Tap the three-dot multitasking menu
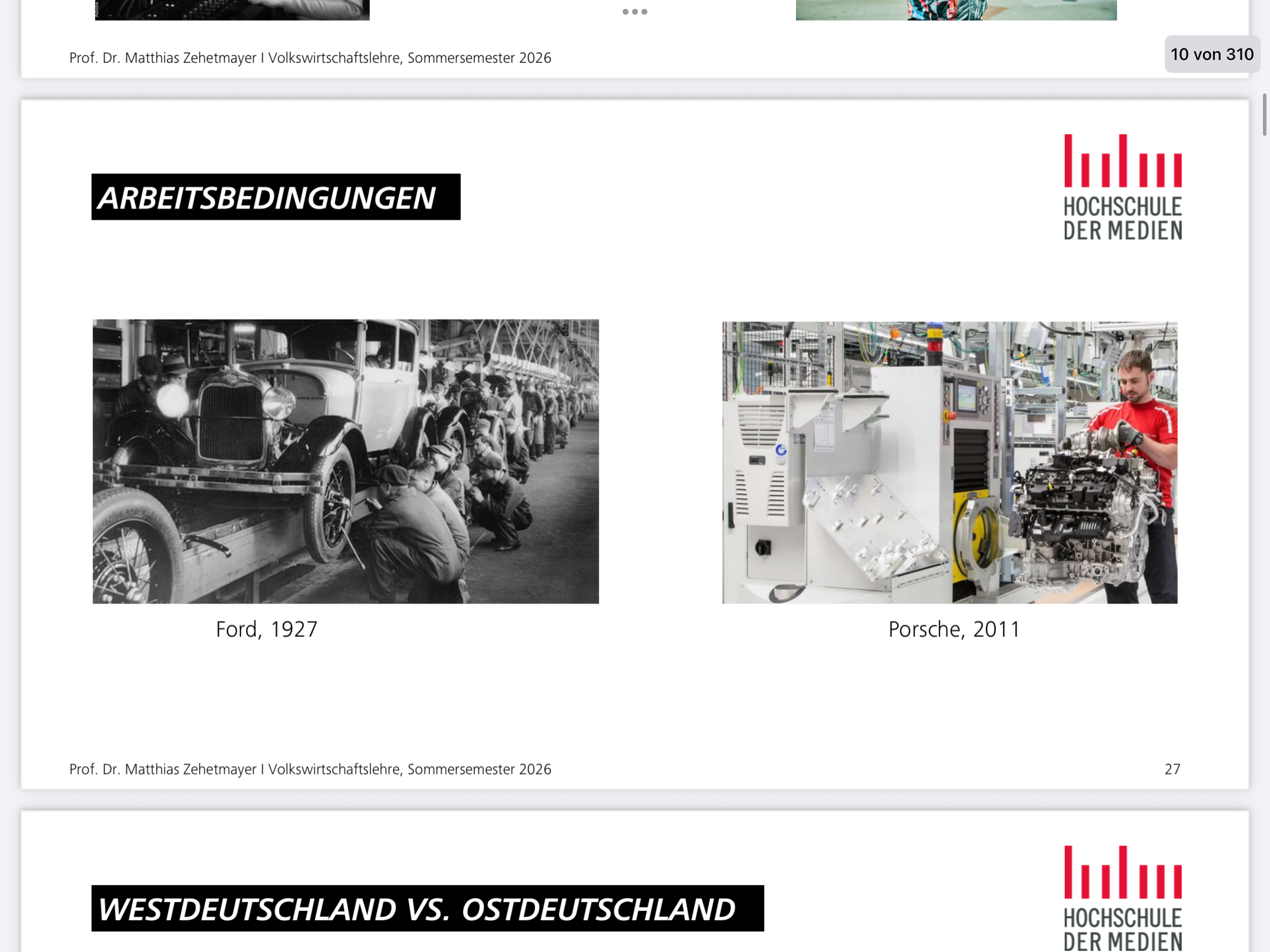Image resolution: width=1270 pixels, height=952 pixels. pos(634,12)
